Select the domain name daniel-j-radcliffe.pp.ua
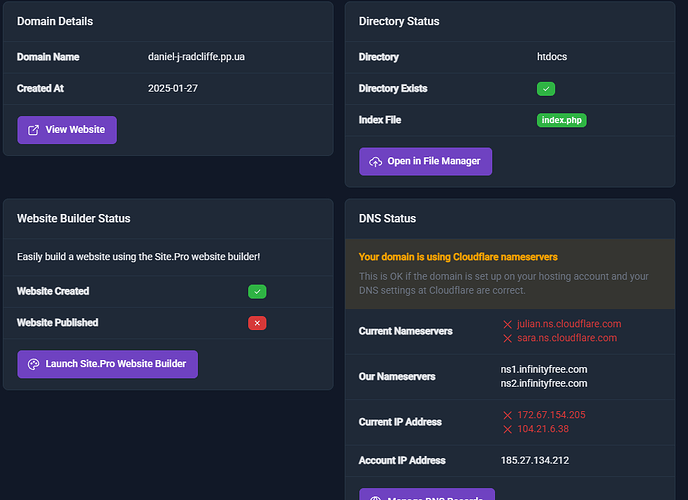This screenshot has width=688, height=500. pos(196,57)
